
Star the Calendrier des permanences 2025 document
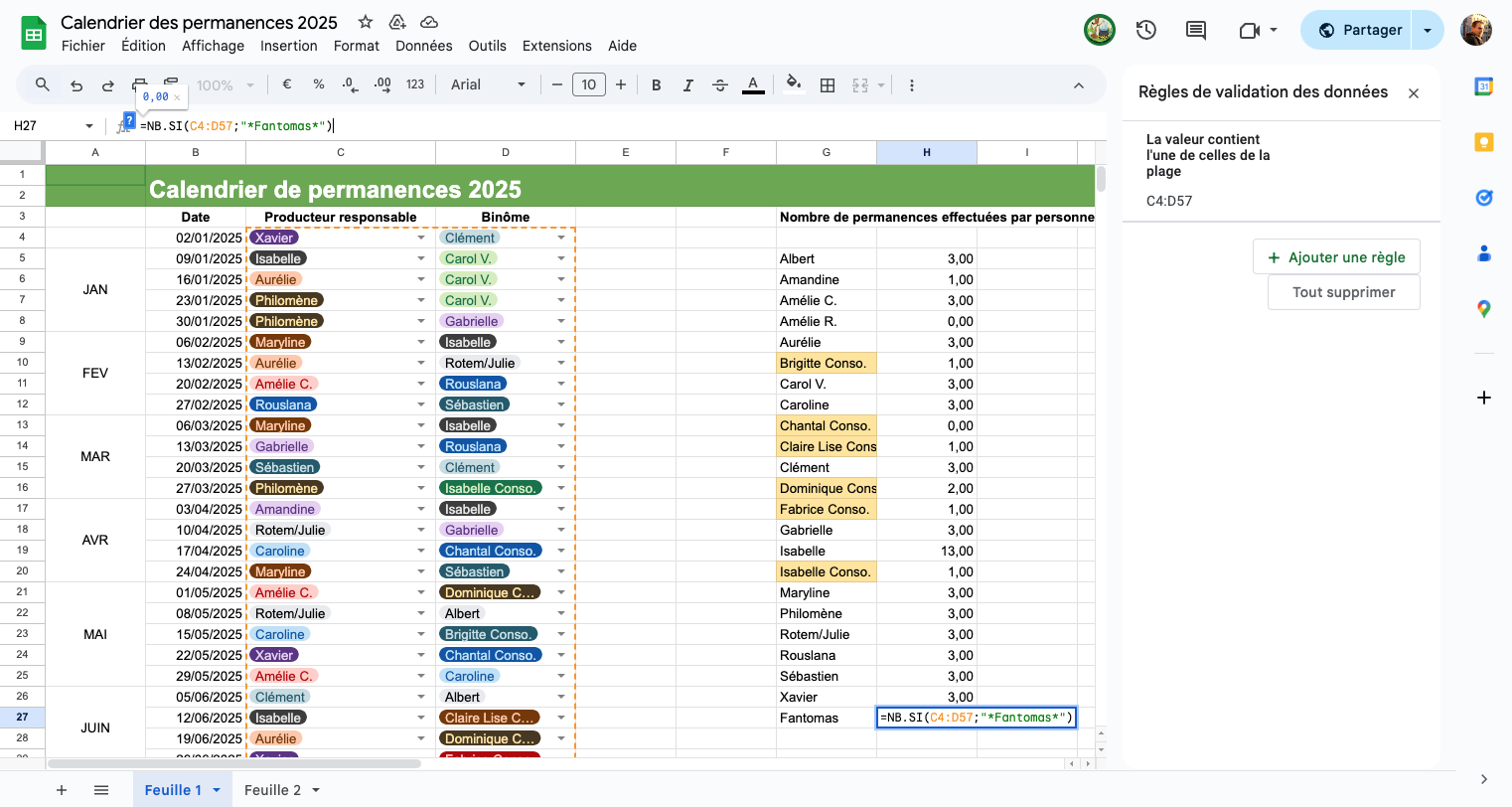(x=366, y=22)
